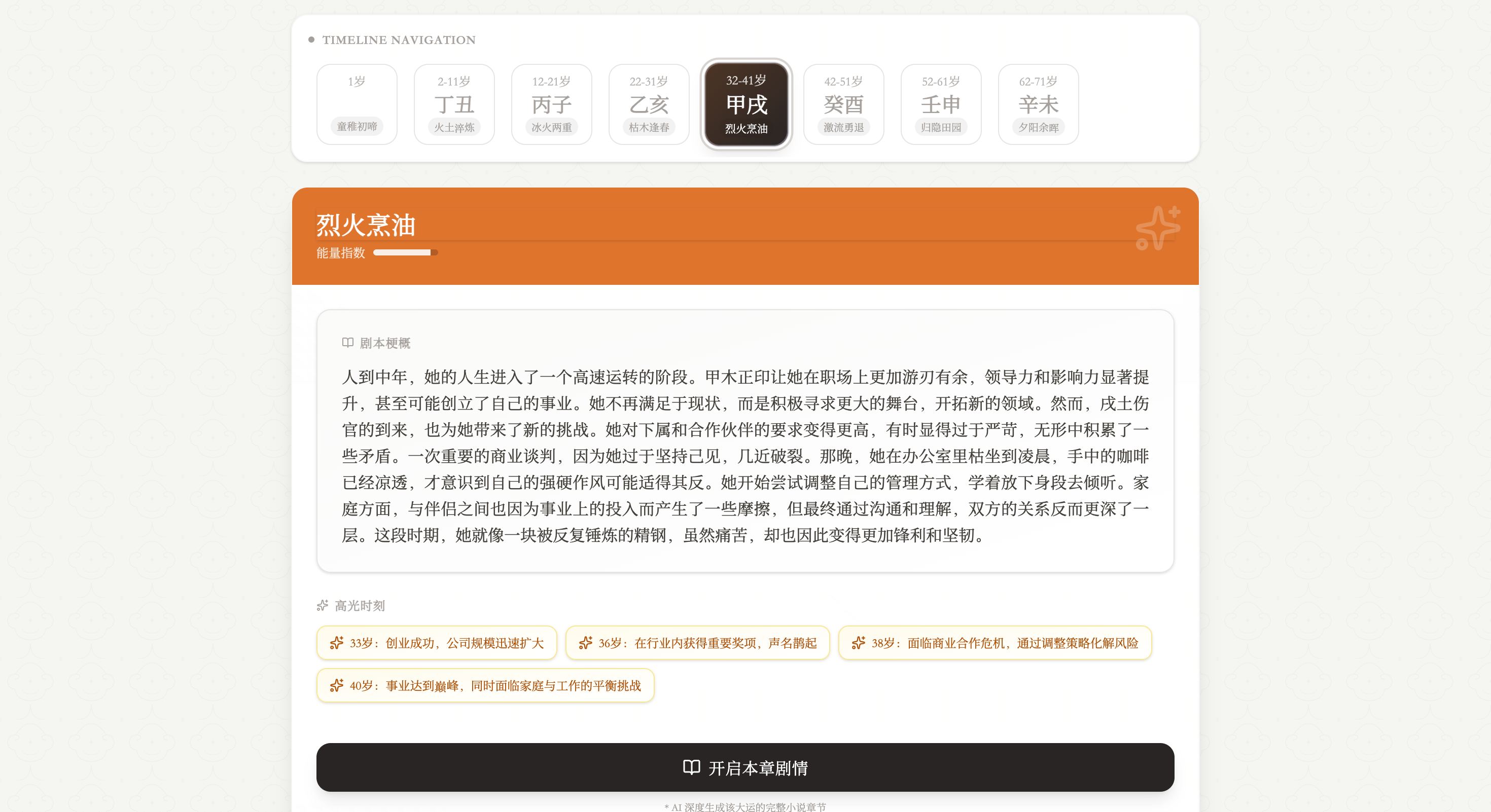Click the 激流勇退 tag label
This screenshot has height=812, width=1491.
click(843, 127)
